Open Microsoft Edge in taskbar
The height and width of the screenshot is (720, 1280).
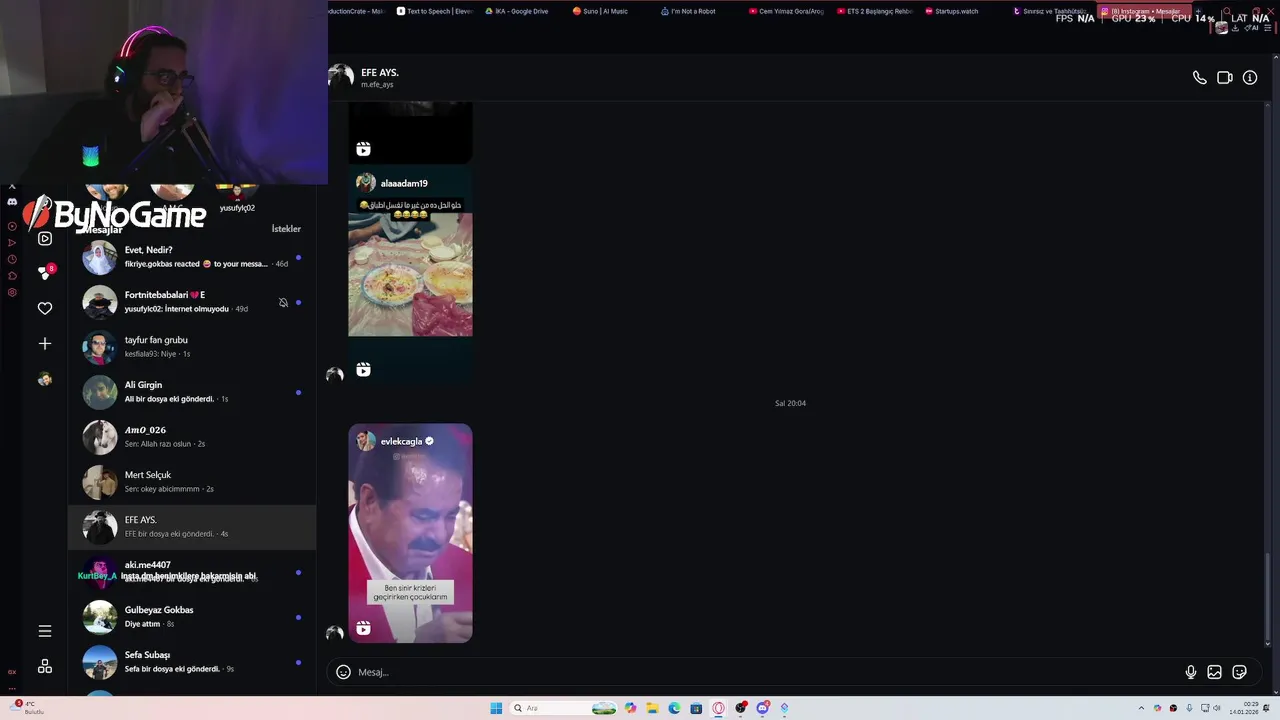tap(674, 708)
